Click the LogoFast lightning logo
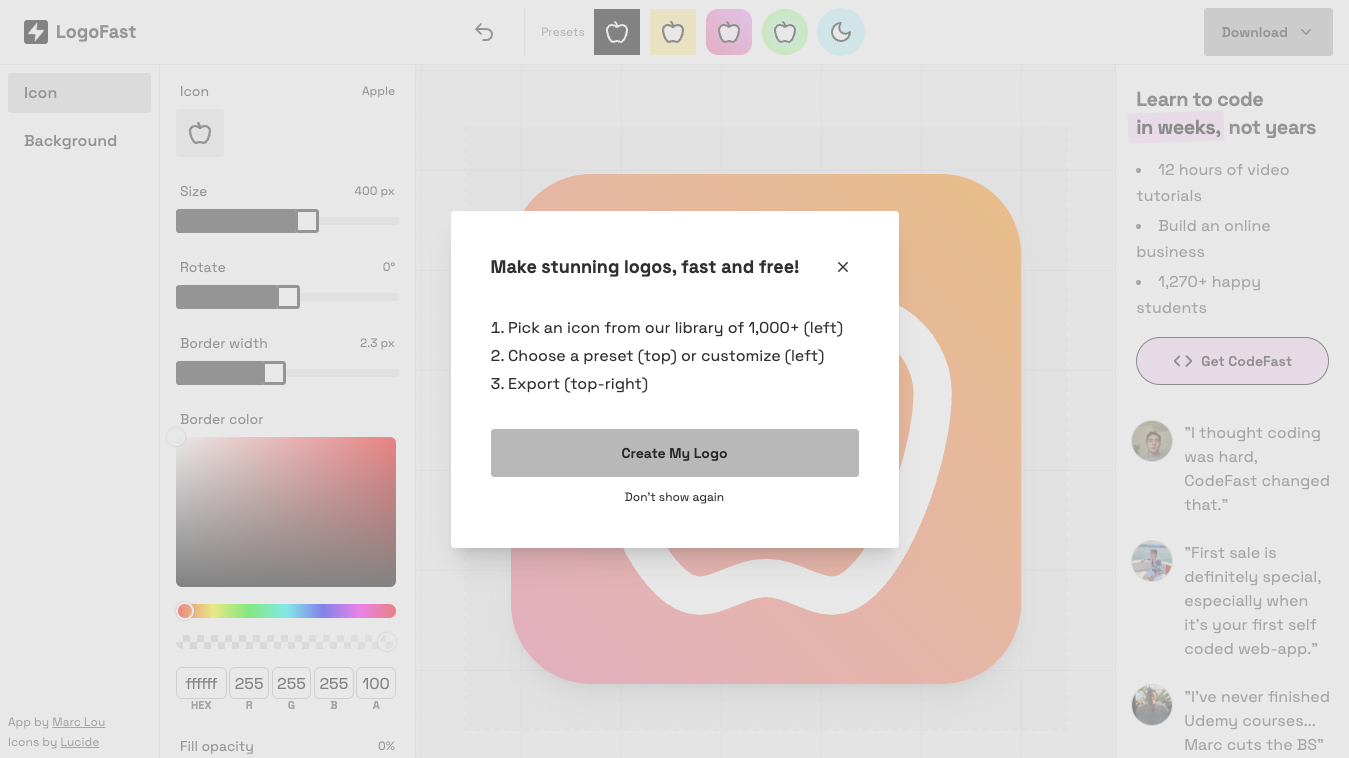This screenshot has width=1349, height=758. pos(36,32)
